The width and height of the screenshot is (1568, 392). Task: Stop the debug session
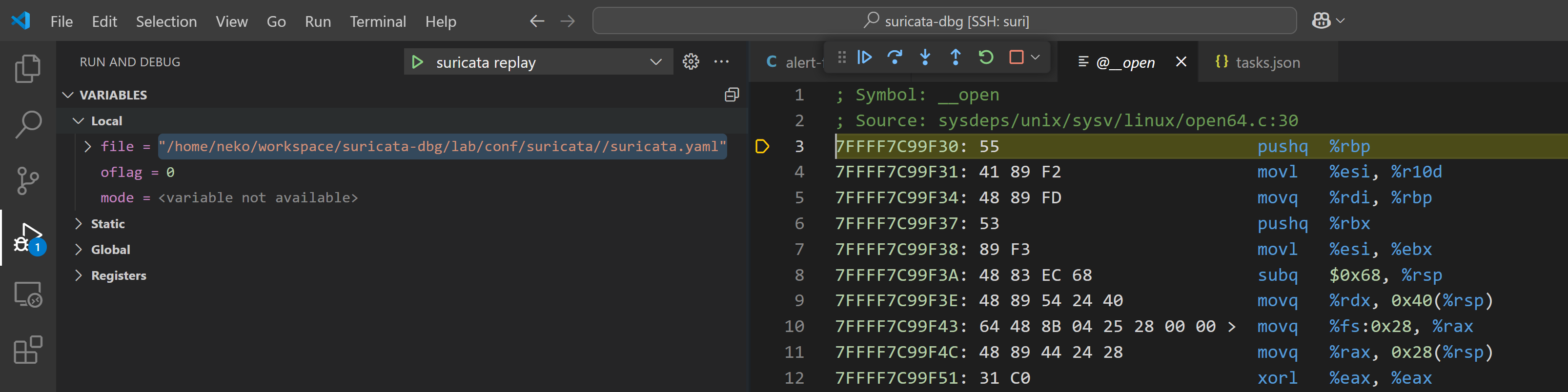(x=1016, y=58)
